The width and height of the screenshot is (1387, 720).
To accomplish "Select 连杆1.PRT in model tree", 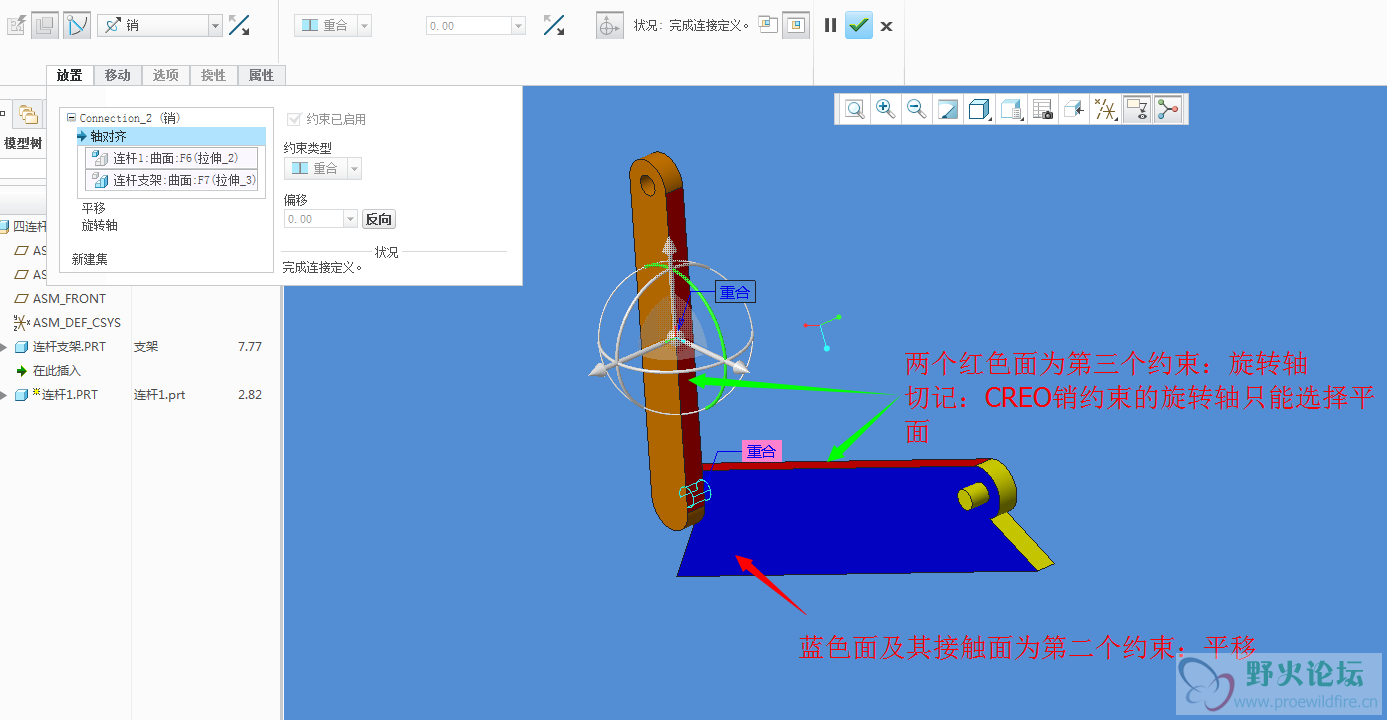I will (70, 395).
